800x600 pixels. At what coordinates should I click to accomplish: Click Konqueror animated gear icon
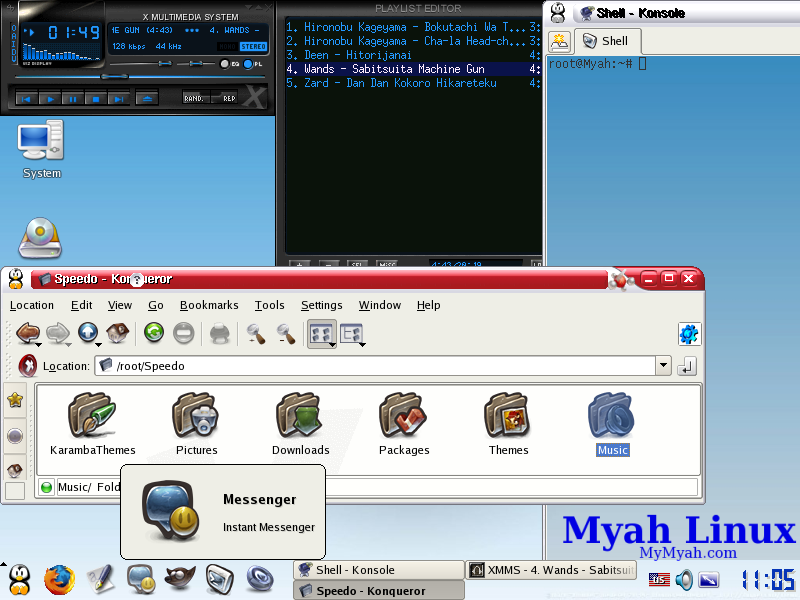[689, 334]
